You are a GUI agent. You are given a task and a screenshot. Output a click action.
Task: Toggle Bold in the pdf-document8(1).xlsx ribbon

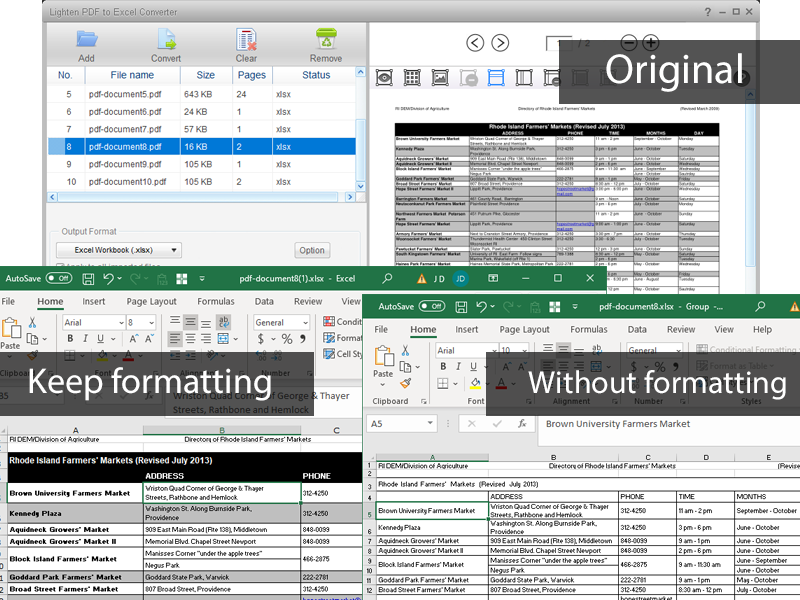pyautogui.click(x=70, y=339)
